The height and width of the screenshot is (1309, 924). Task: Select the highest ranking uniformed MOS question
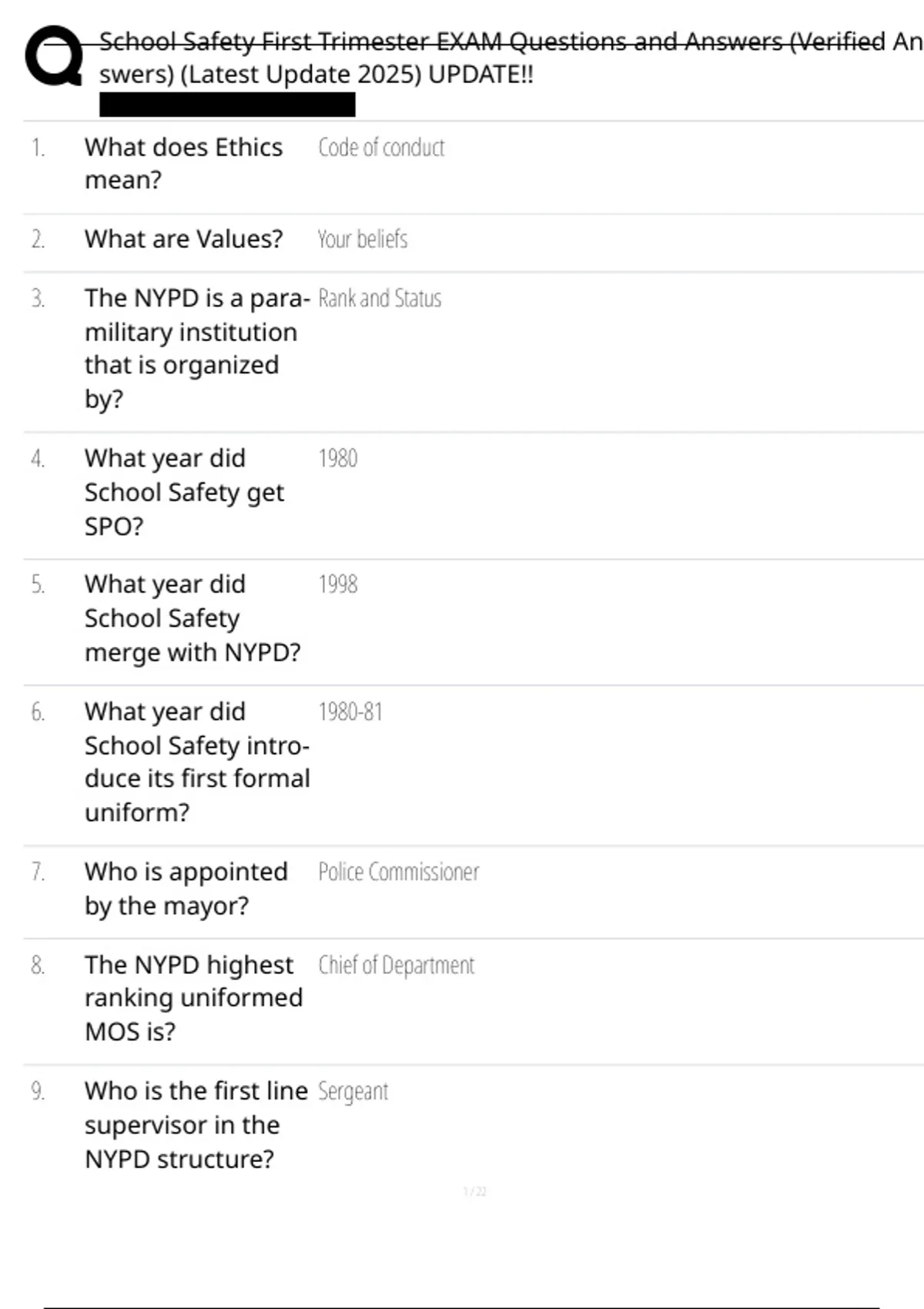193,998
